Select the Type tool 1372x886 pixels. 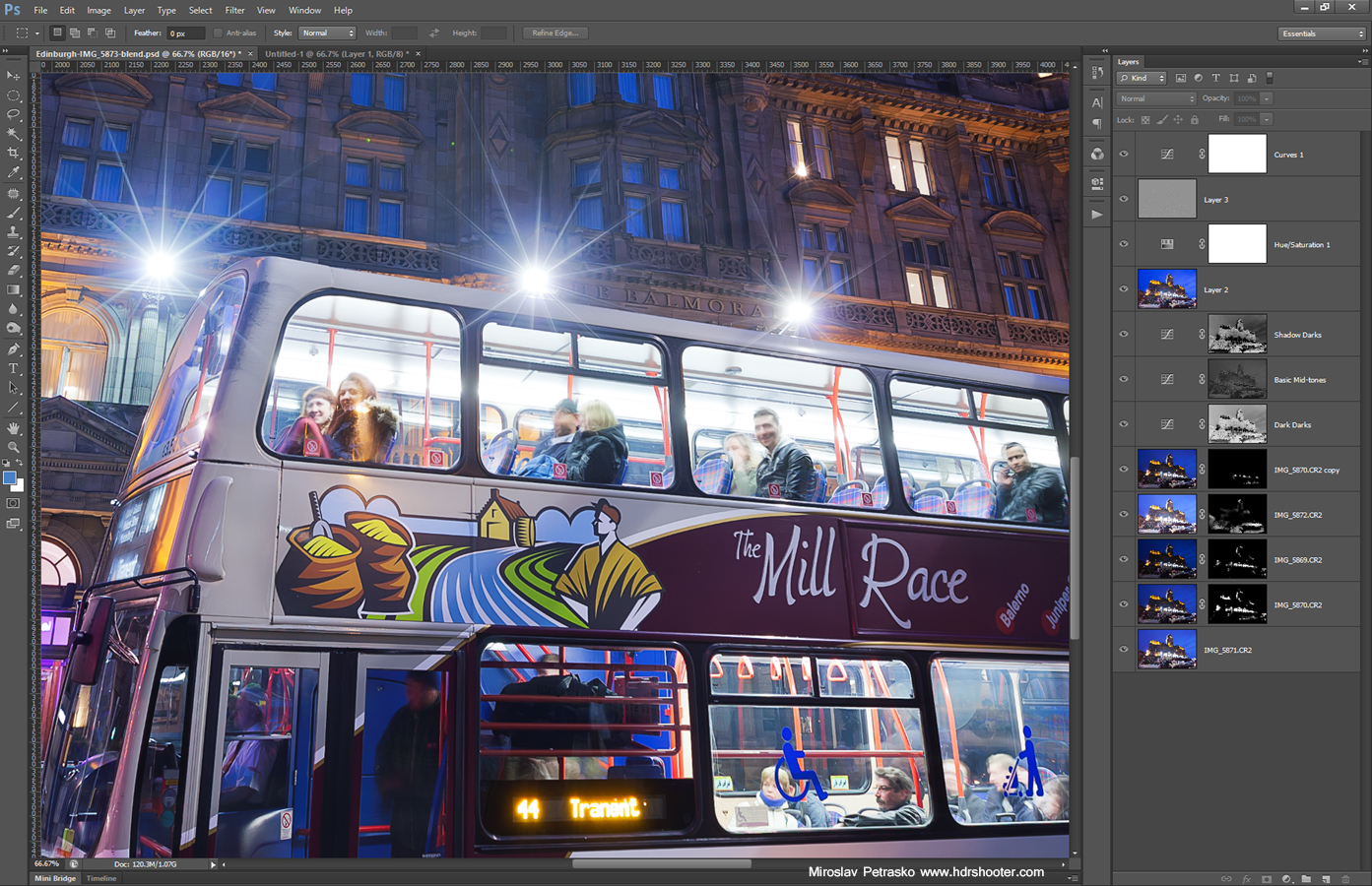[13, 368]
